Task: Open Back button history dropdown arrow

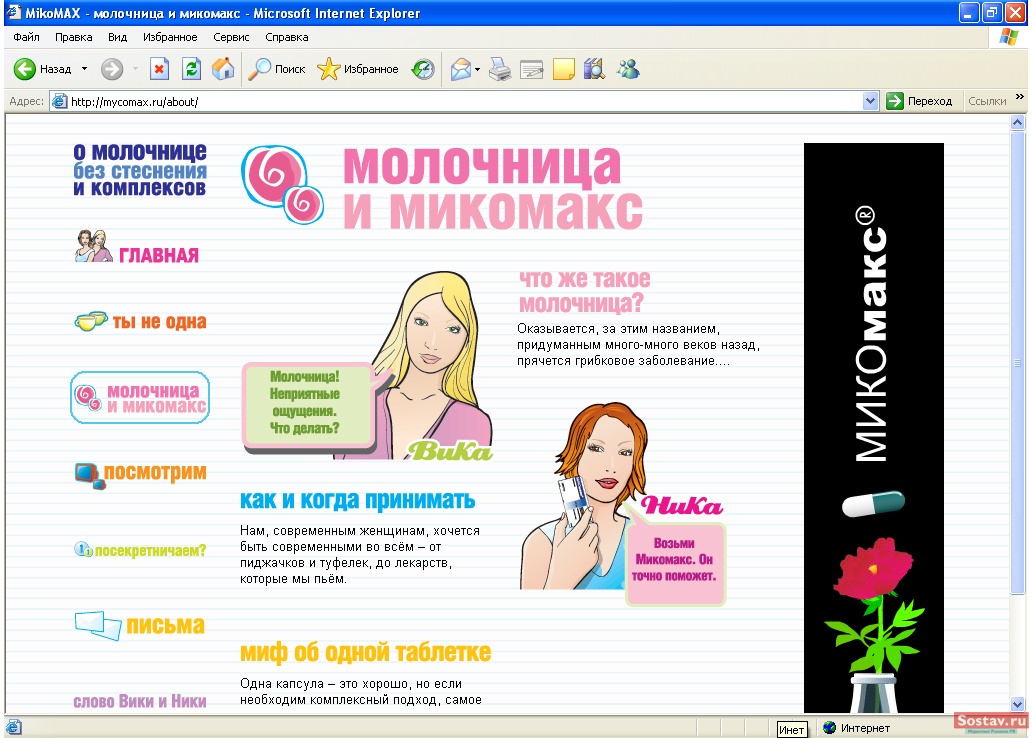Action: click(x=84, y=68)
